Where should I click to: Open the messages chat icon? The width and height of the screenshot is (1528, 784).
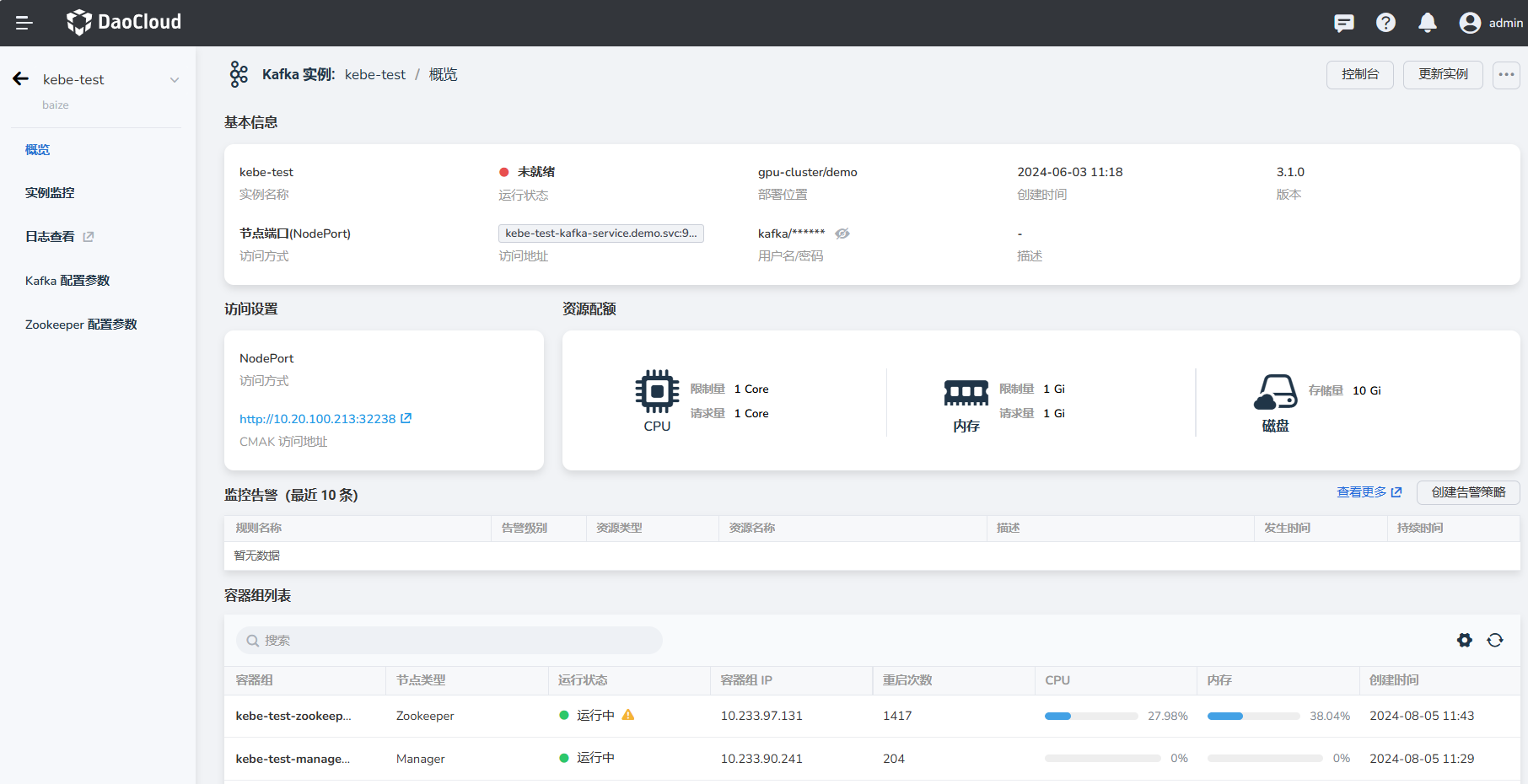1343,23
